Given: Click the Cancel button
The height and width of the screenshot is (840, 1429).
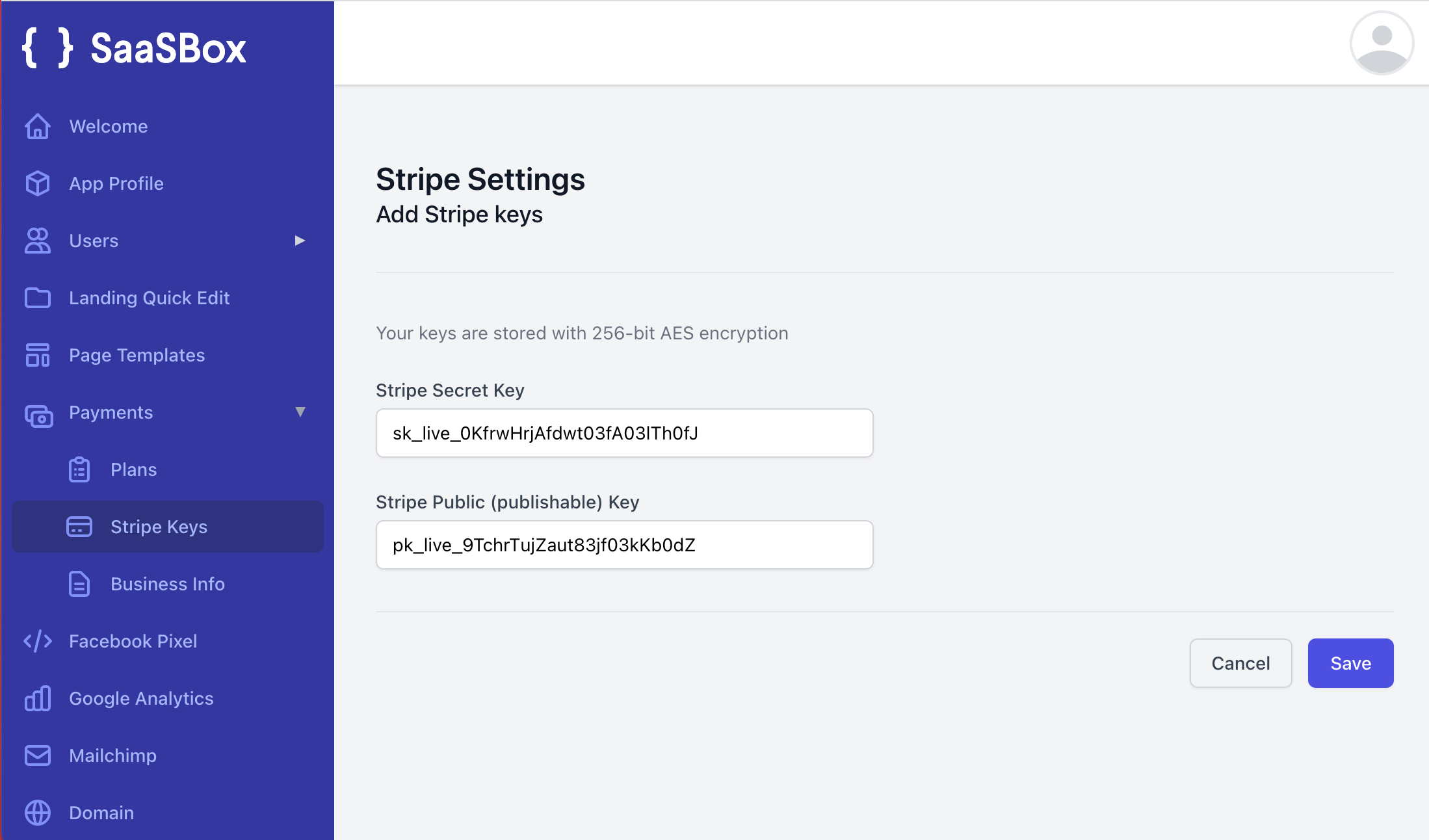Looking at the screenshot, I should [1240, 663].
